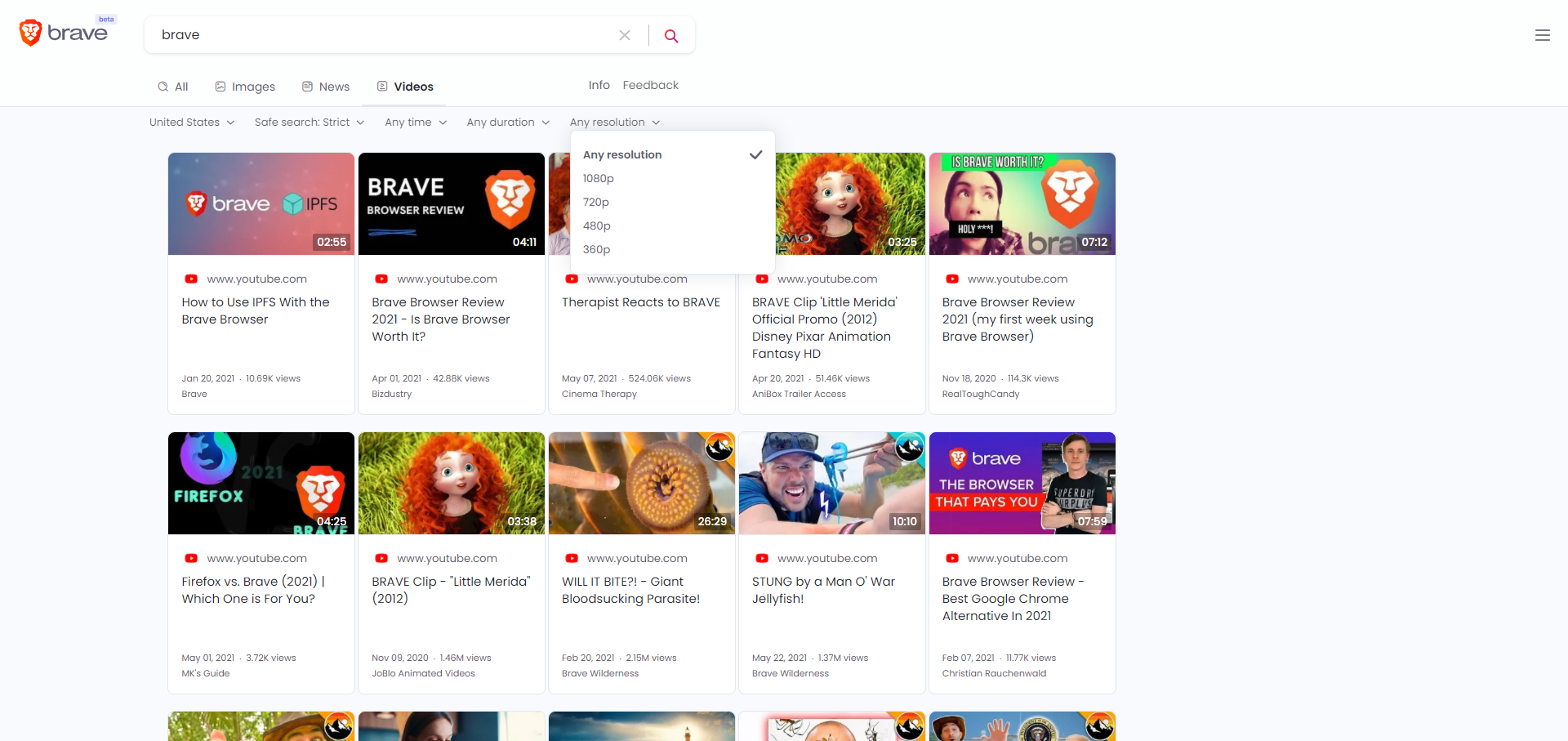
Task: Open the giant parasite thumbnail 26:29
Action: click(642, 483)
